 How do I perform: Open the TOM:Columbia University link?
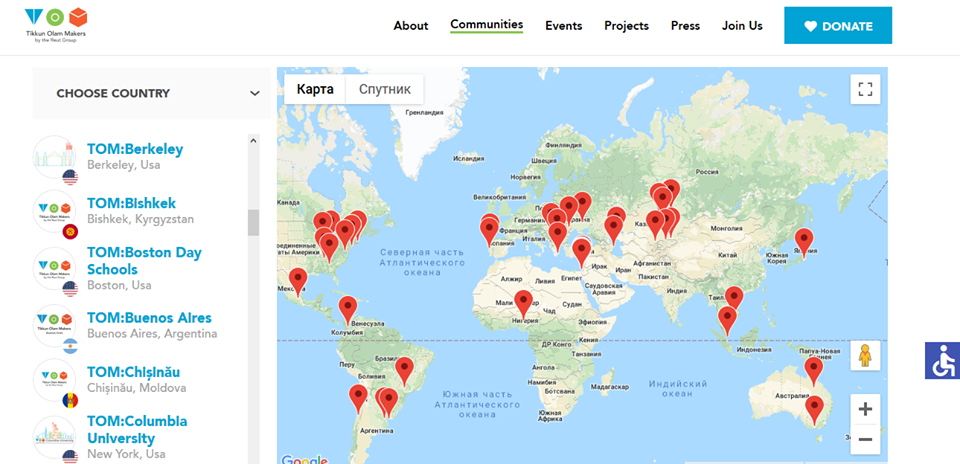coord(137,430)
